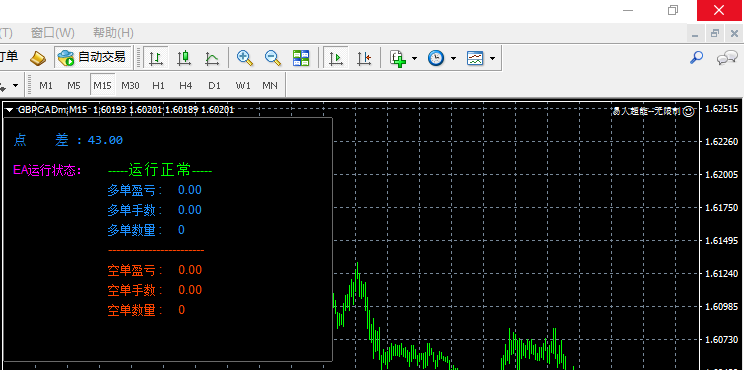This screenshot has width=744, height=370.
Task: Click the 空单手数 label
Action: coord(135,290)
